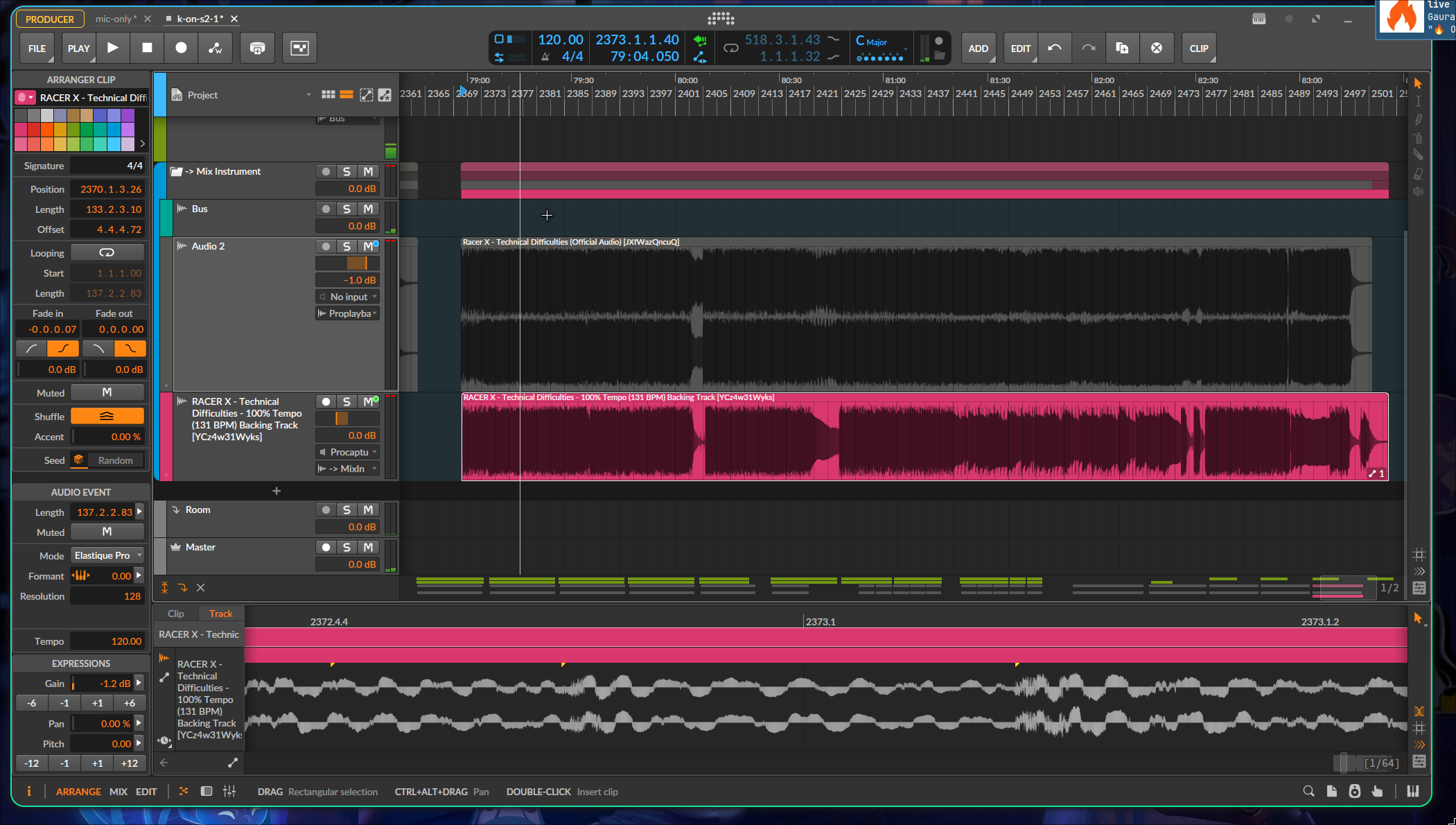Show clip launcher view icon in track header
Screen dimensions: 1456x825
[328, 95]
